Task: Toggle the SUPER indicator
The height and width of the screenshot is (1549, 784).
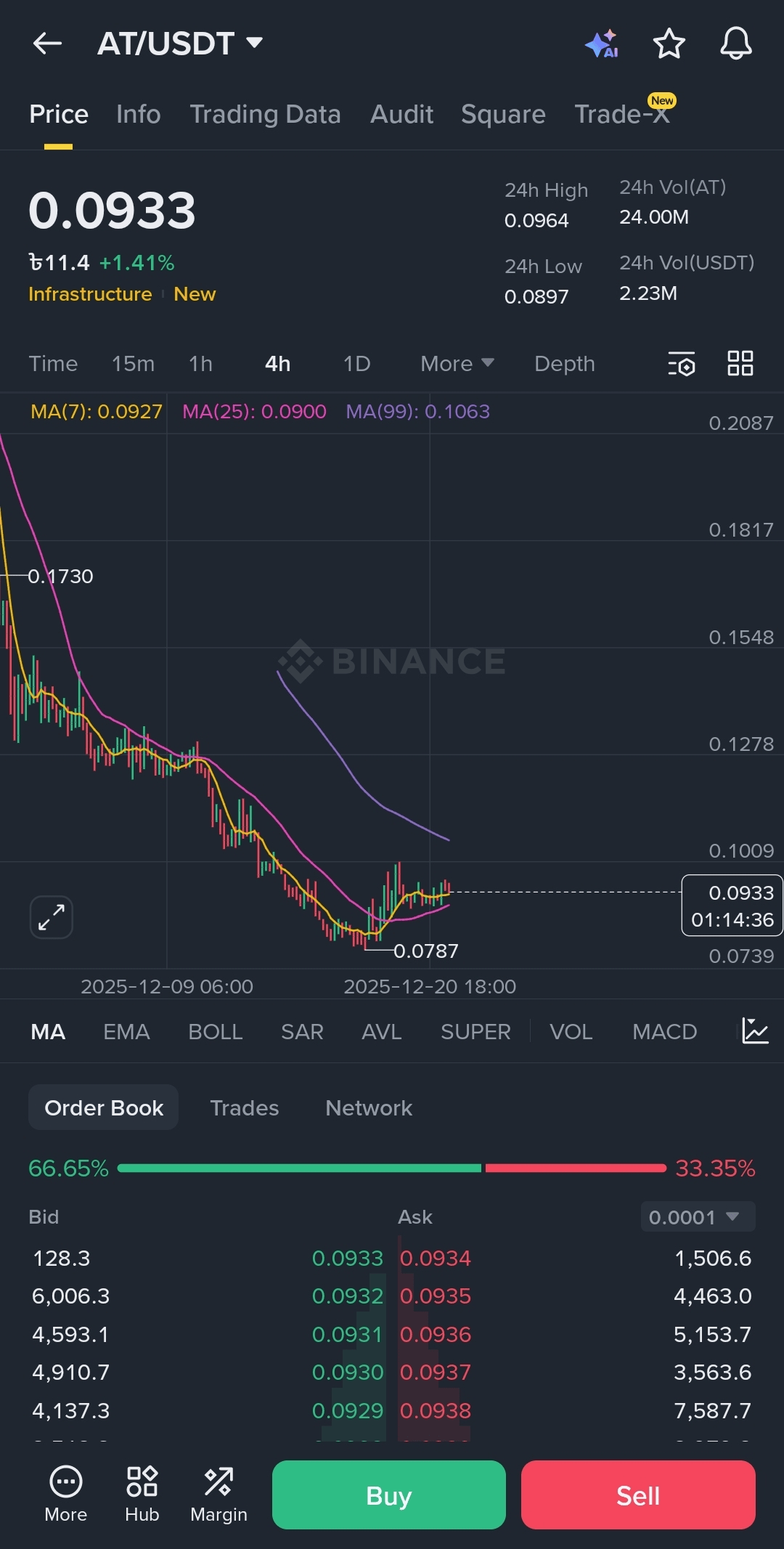Action: point(475,1031)
